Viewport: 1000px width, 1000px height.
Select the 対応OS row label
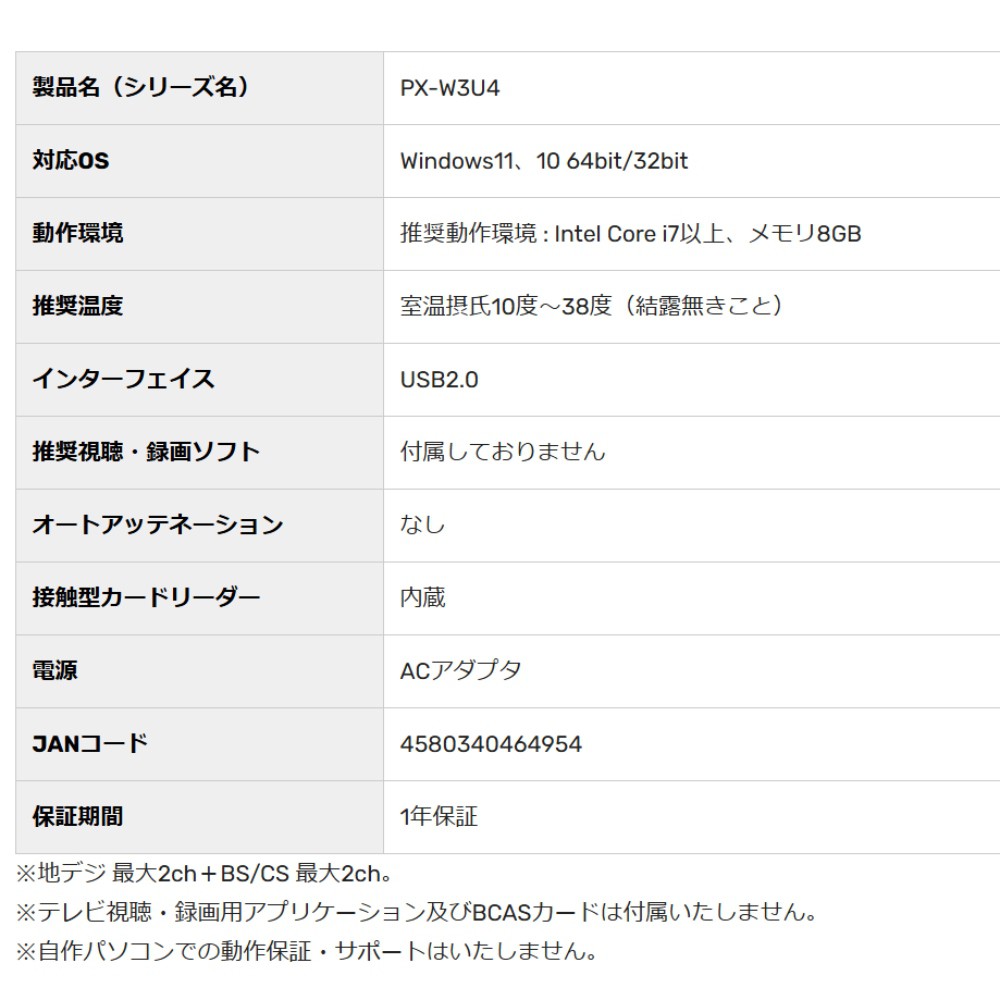(71, 161)
